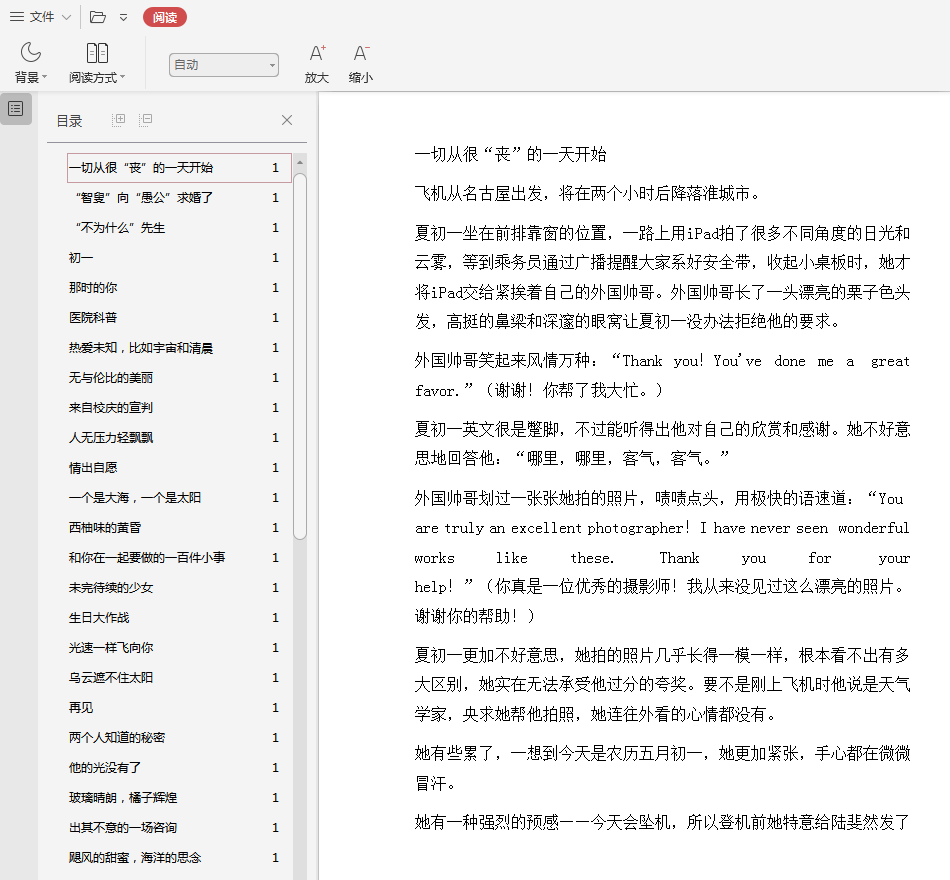Open the quick access toolbar dropdown arrow
The height and width of the screenshot is (880, 950).
(x=123, y=17)
